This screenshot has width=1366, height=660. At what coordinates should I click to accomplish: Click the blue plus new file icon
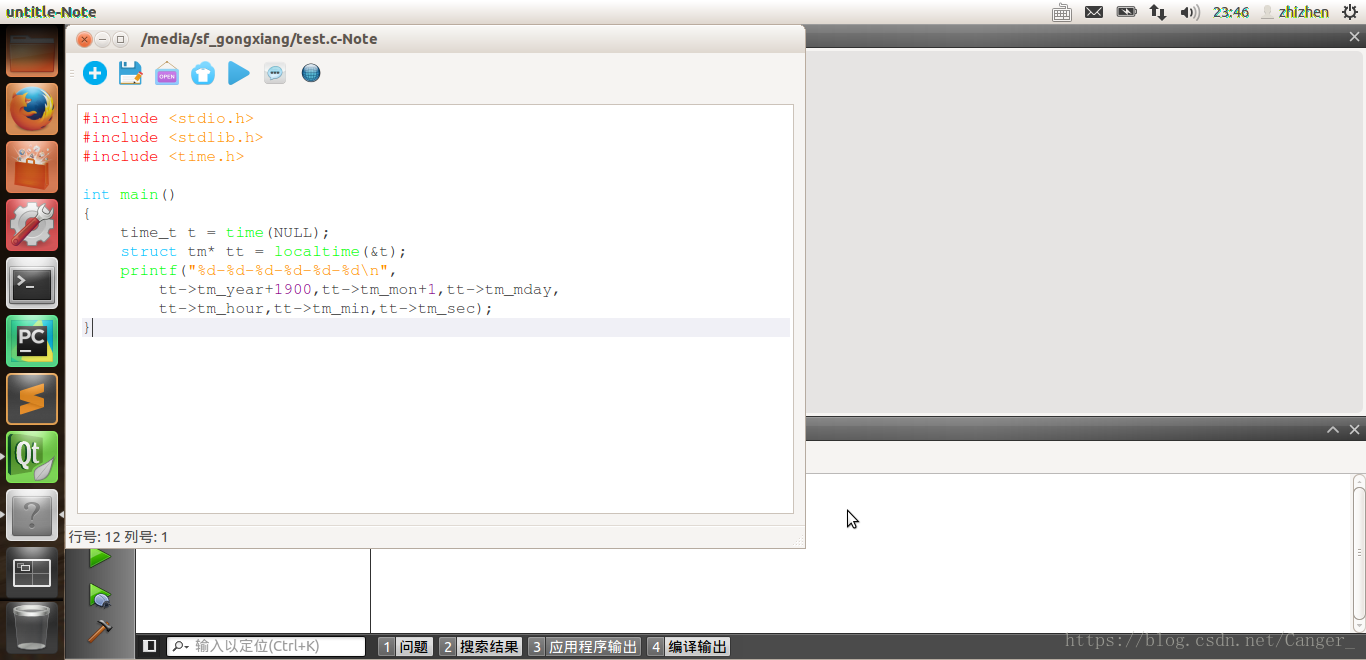click(x=95, y=73)
